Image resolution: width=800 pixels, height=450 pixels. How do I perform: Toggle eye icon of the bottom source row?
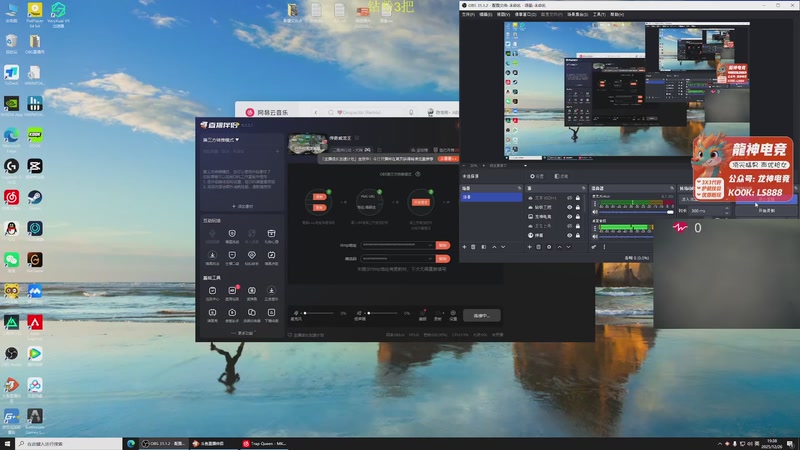pos(569,235)
